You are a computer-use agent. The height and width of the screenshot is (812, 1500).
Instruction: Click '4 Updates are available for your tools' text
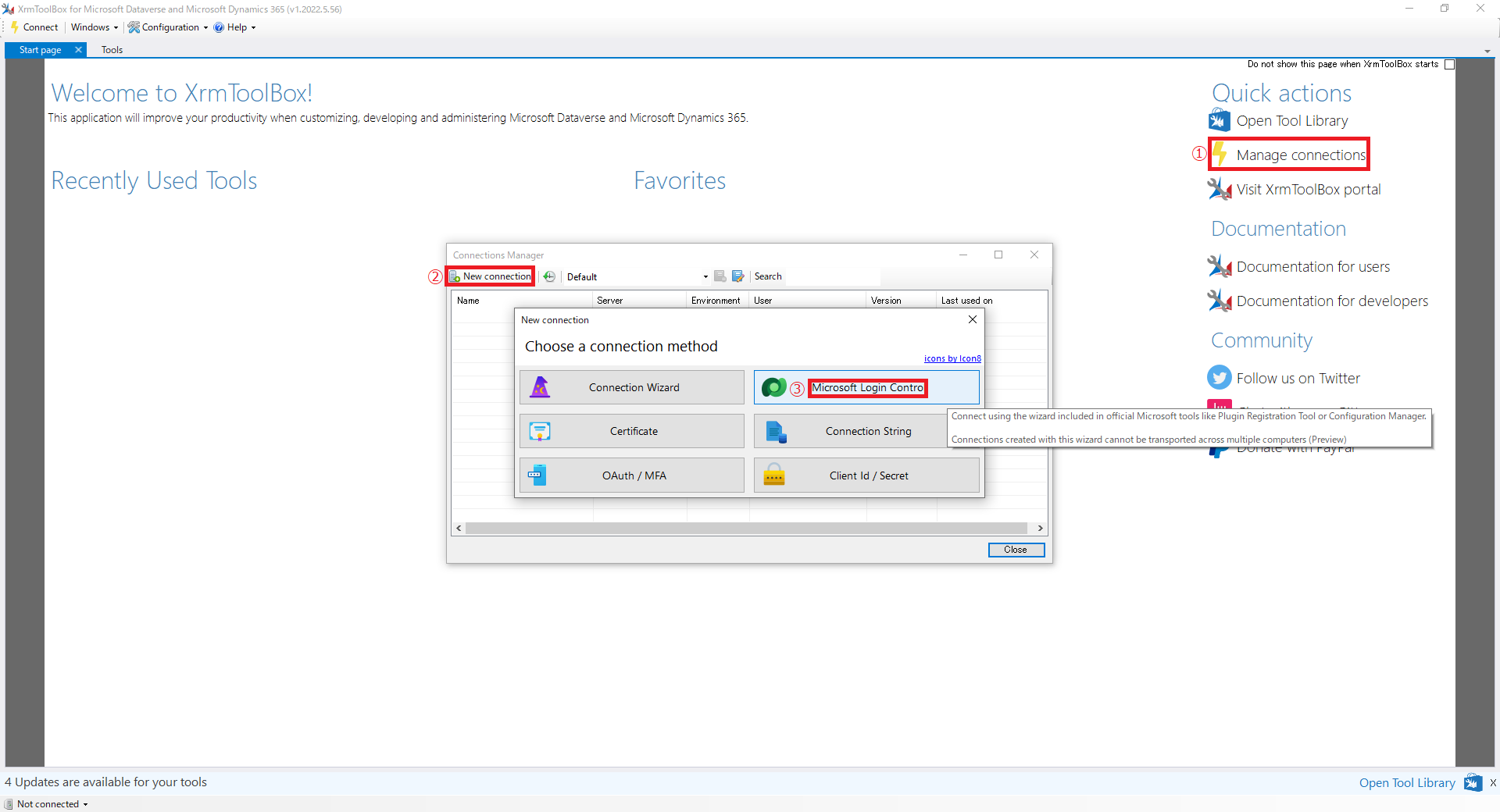pyautogui.click(x=105, y=782)
